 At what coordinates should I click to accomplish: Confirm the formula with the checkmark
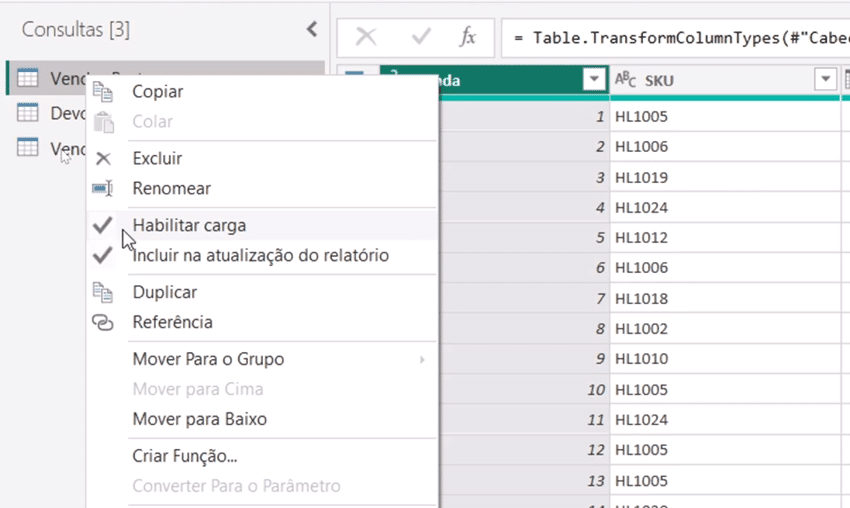[x=421, y=37]
